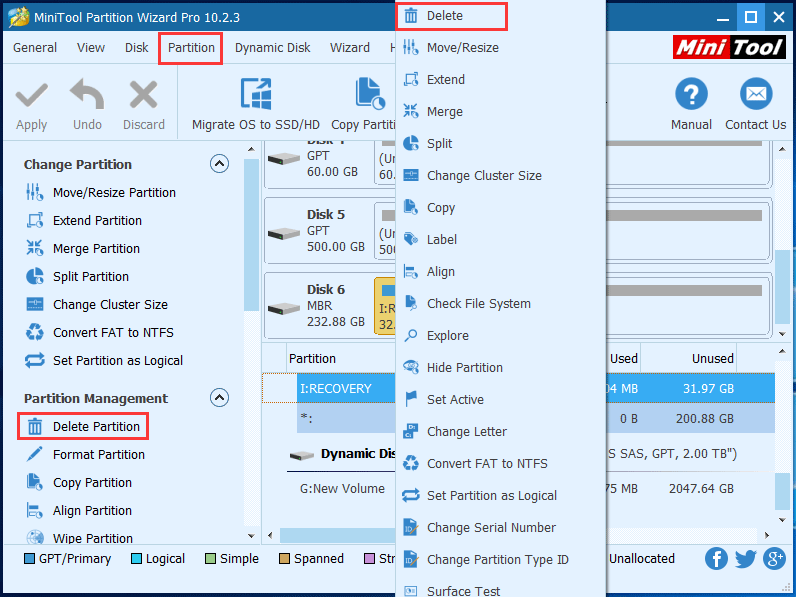Pick Change Cluster Size in the sidebar
The width and height of the screenshot is (796, 597).
tap(97, 304)
